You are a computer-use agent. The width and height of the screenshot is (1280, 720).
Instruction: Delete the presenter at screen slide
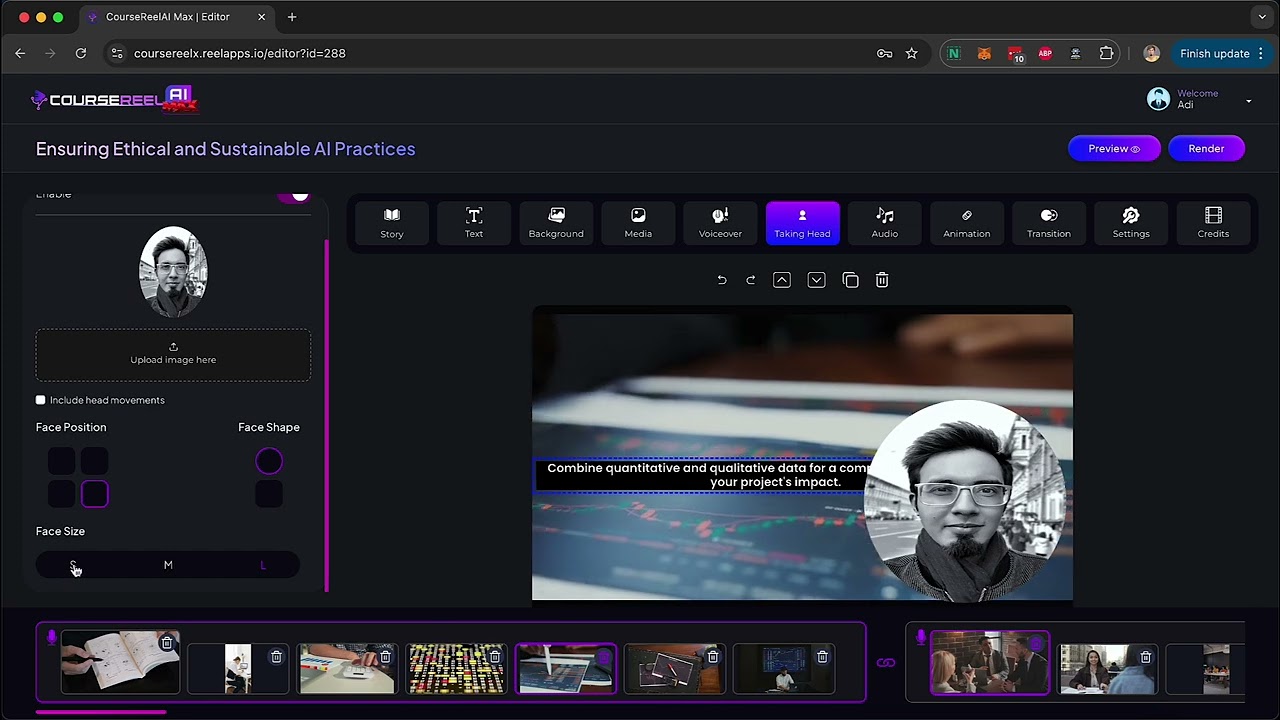(822, 657)
